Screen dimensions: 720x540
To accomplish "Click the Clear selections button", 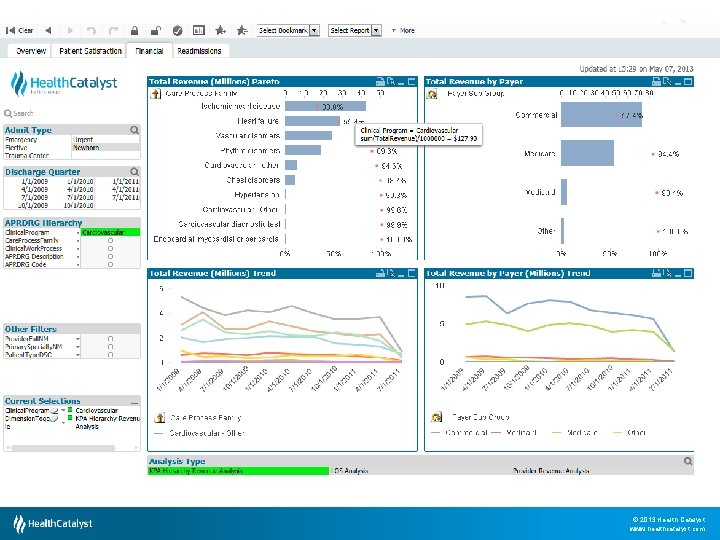I will coord(19,30).
